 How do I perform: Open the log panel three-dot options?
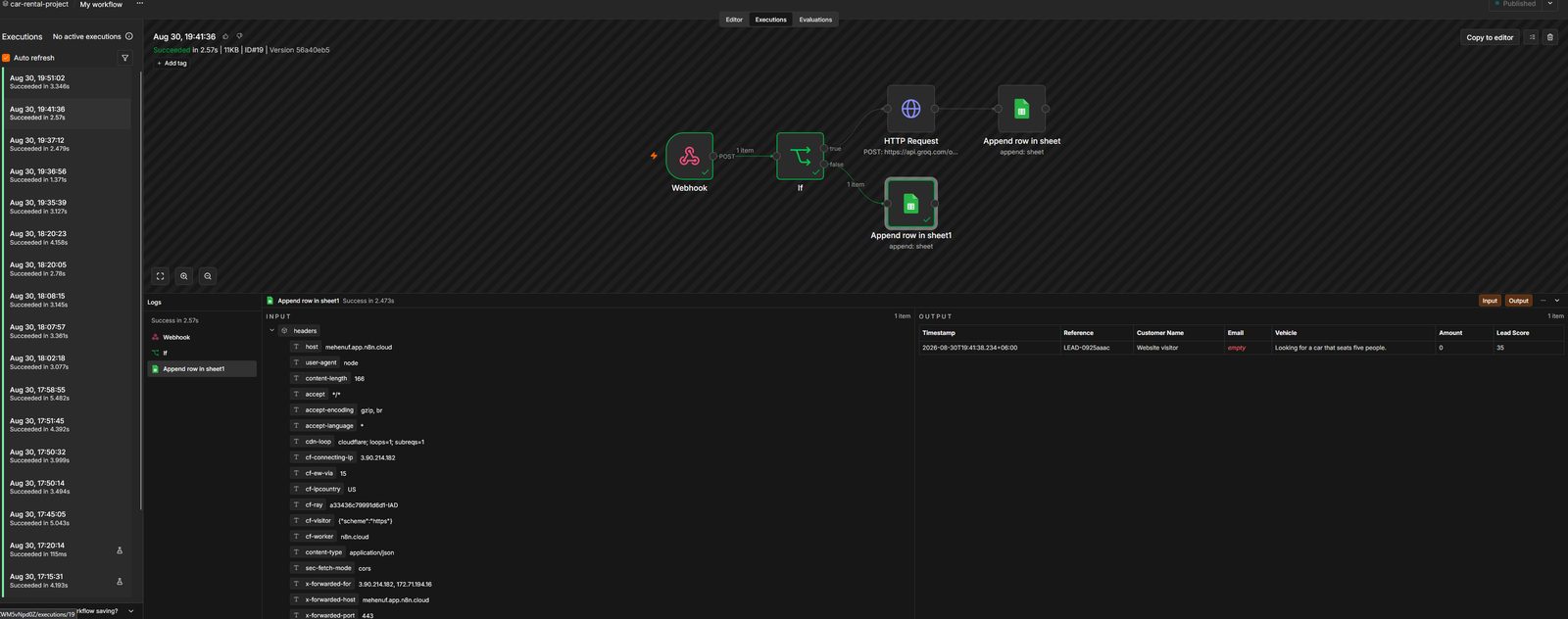(1543, 301)
